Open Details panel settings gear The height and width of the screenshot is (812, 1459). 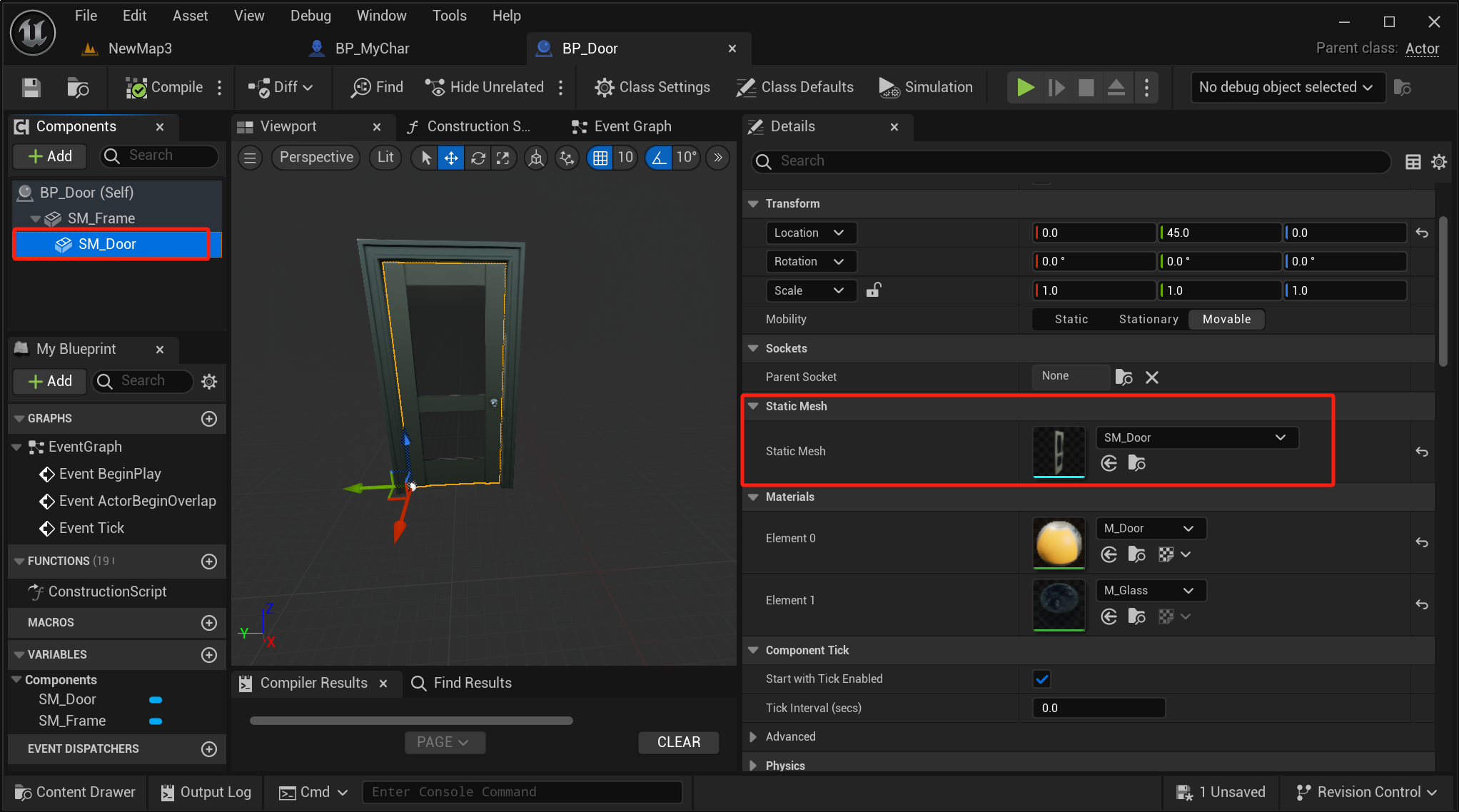tap(1439, 162)
